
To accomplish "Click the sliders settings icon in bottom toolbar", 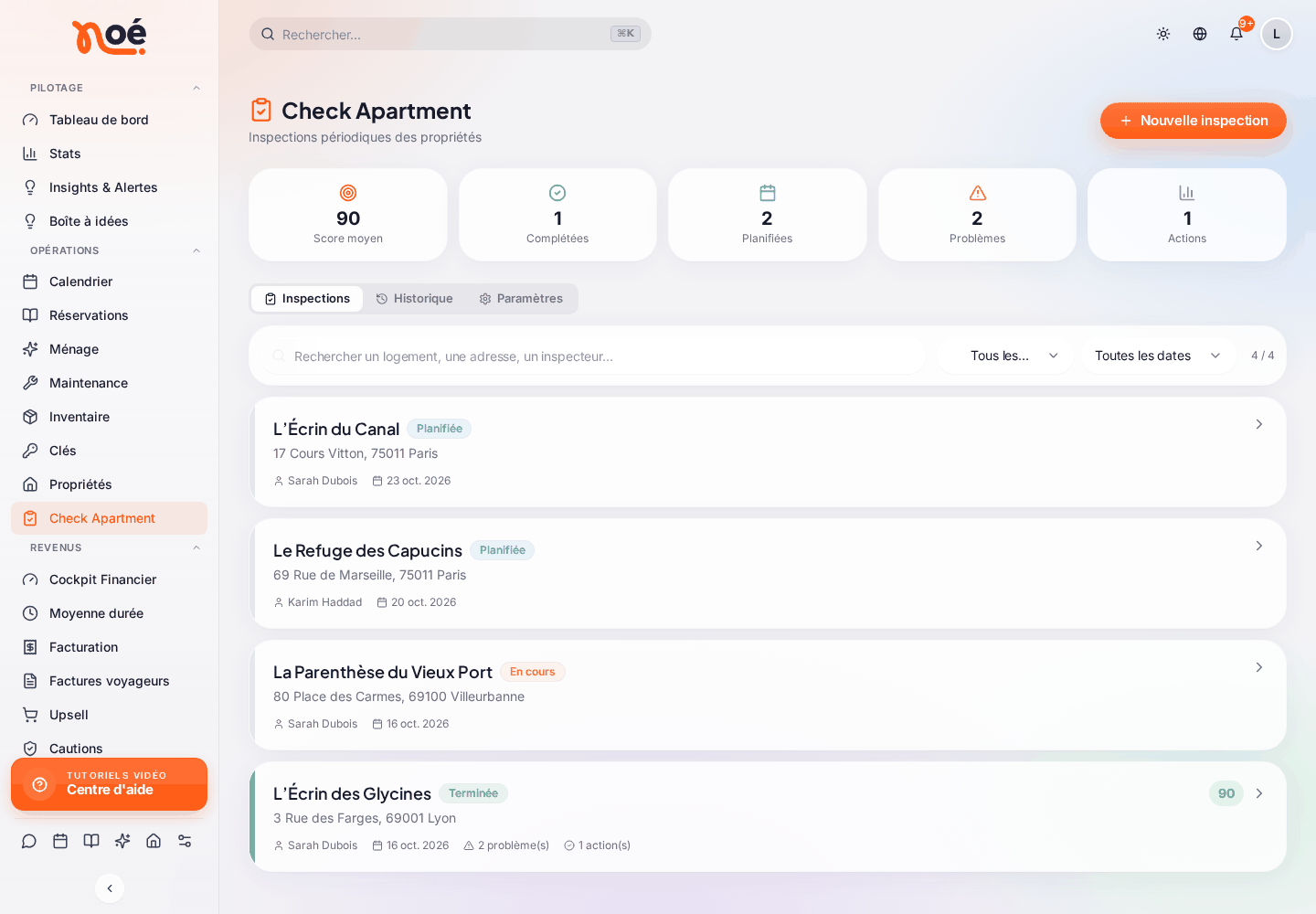I will point(185,841).
